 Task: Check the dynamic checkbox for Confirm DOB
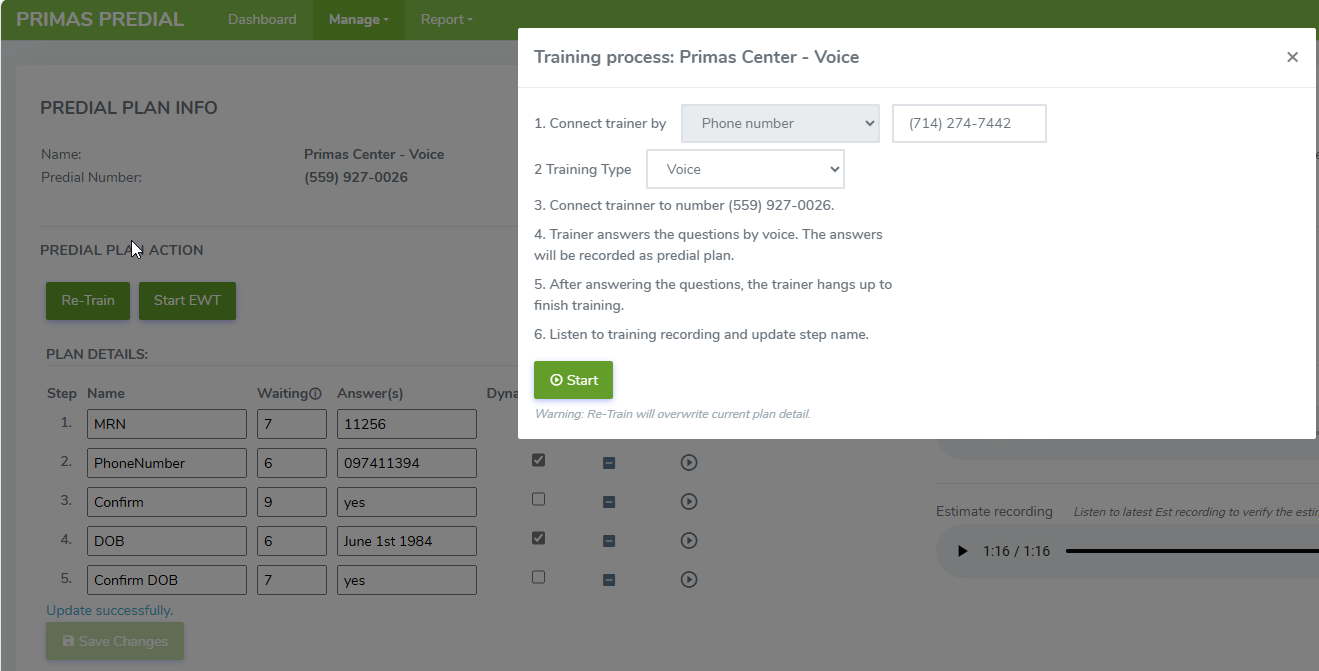tap(539, 577)
